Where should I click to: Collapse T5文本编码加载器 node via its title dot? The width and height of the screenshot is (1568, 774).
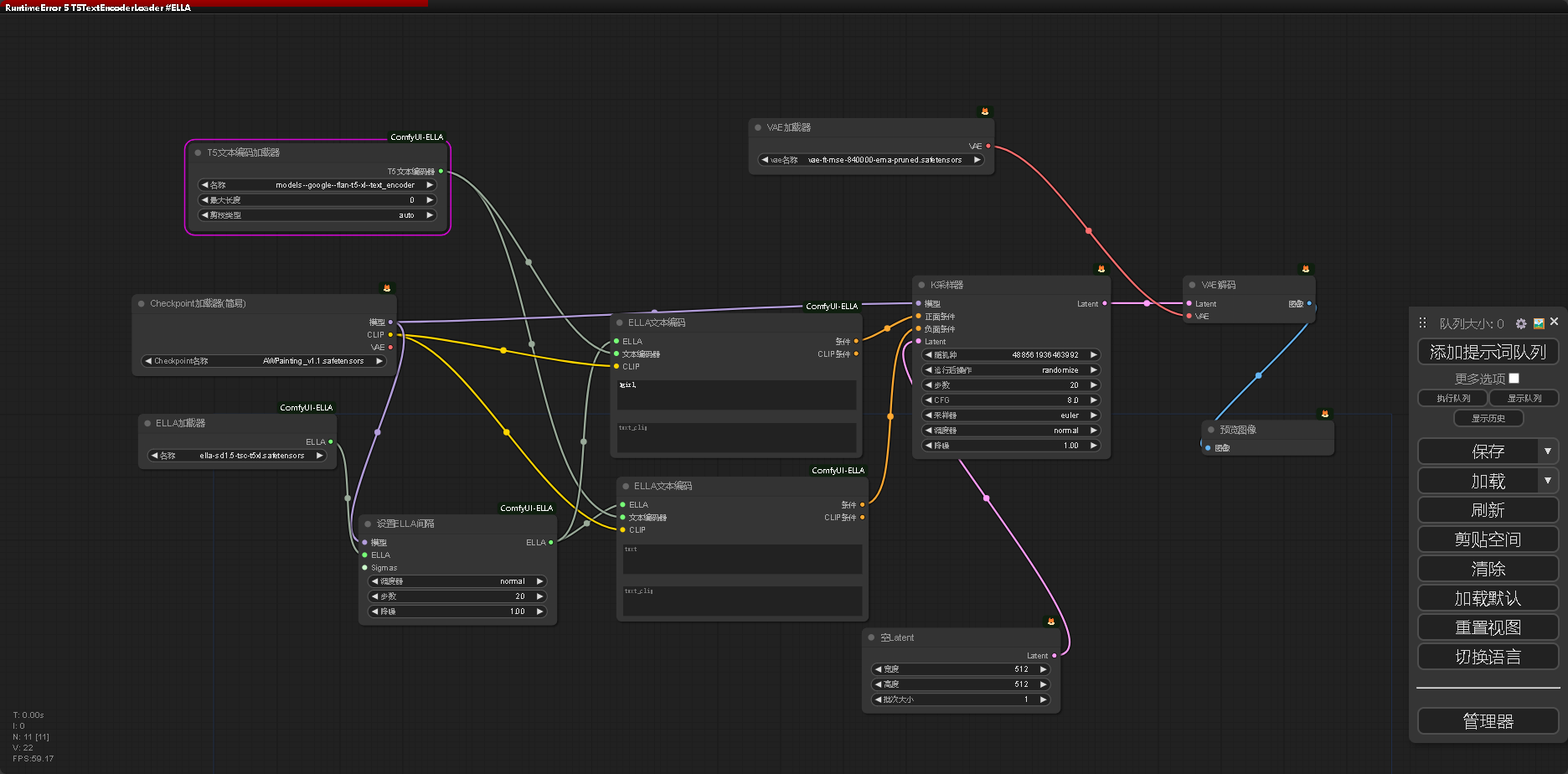pos(199,152)
